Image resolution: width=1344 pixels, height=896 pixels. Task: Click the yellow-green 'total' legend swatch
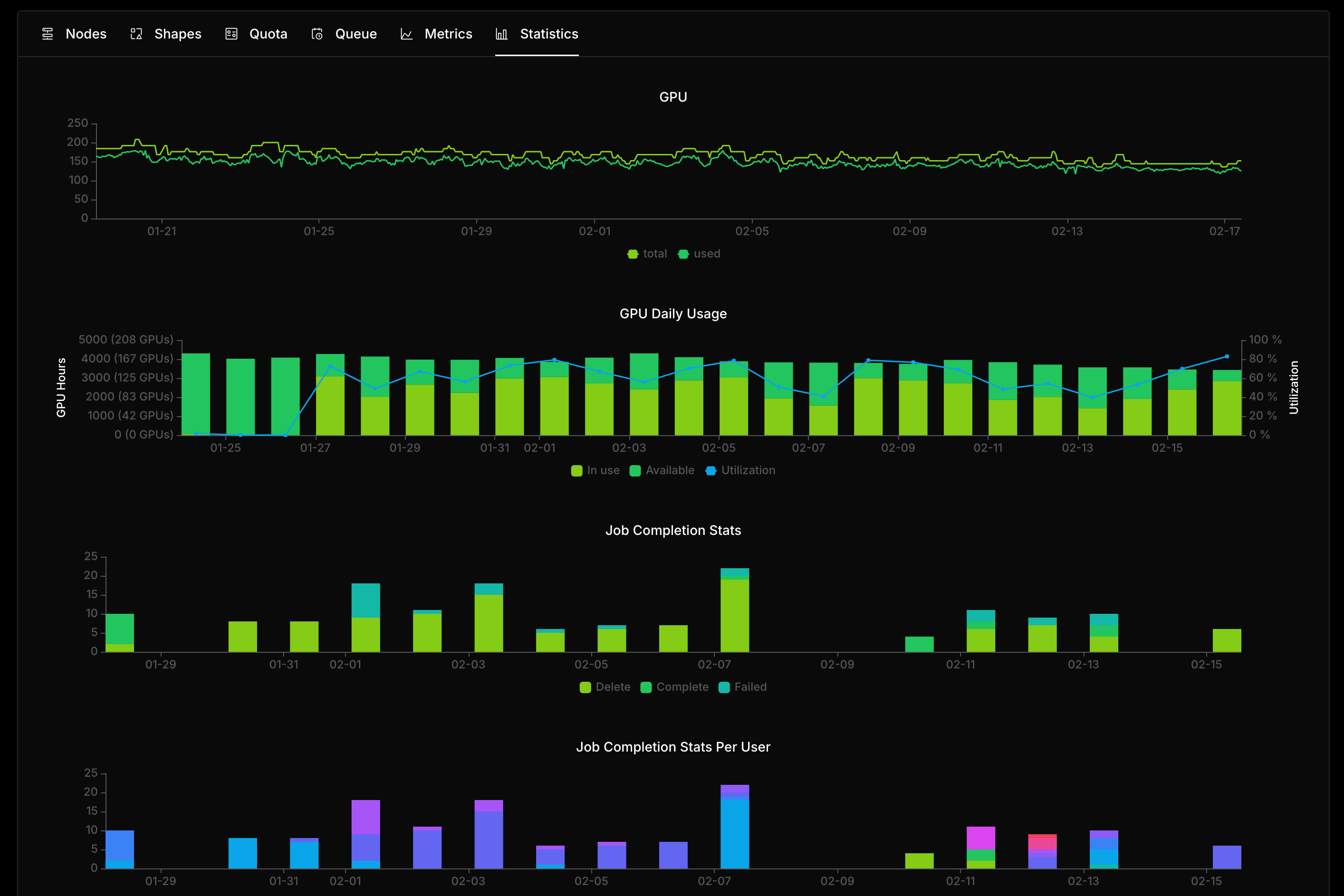633,254
